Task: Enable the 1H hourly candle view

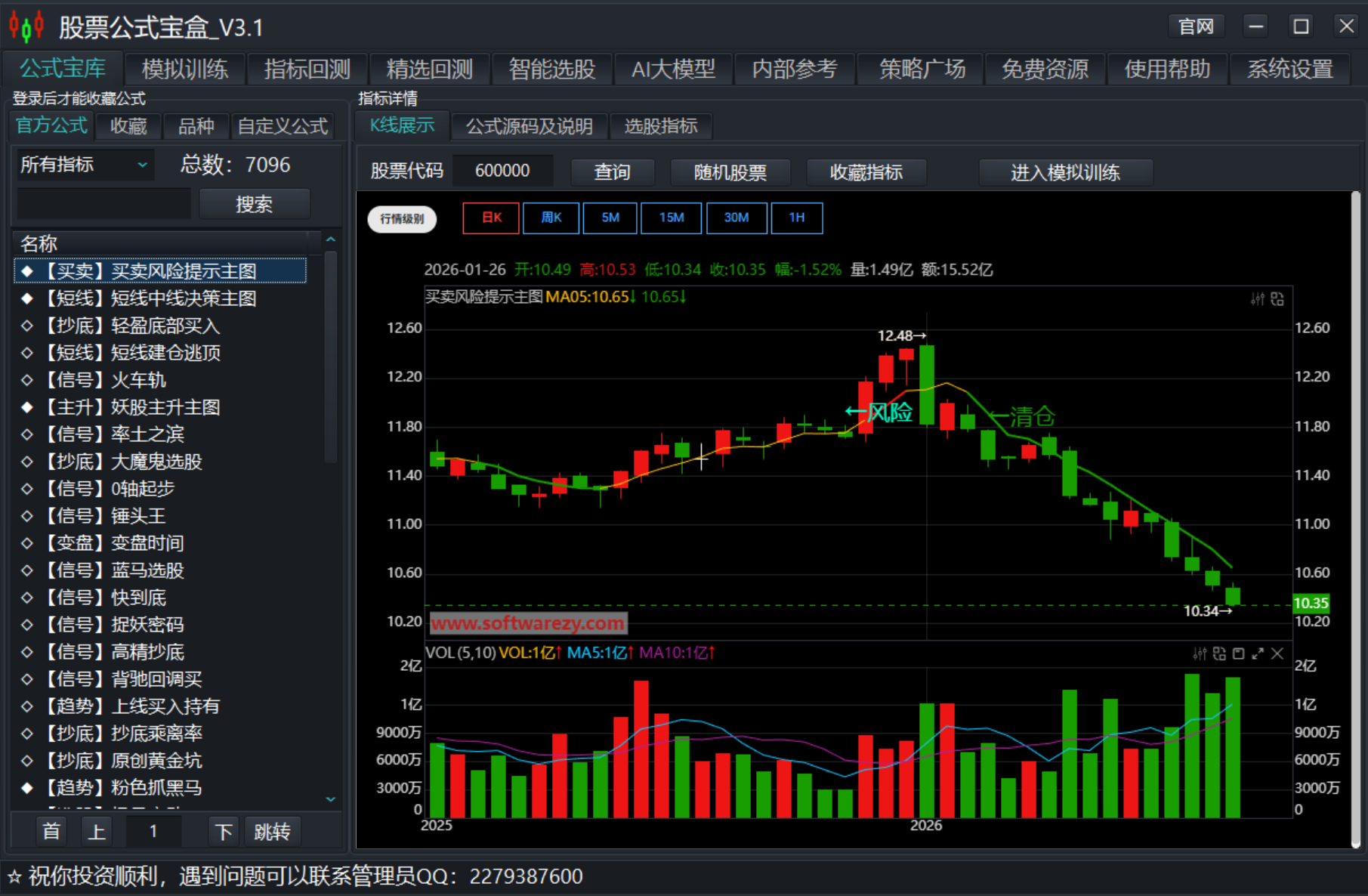Action: pyautogui.click(x=797, y=218)
